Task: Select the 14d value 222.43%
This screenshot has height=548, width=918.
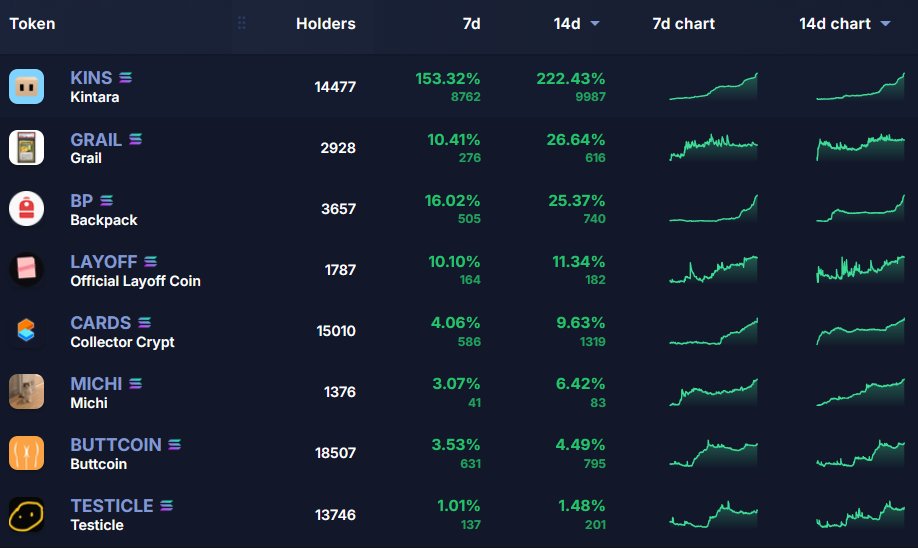Action: coord(571,78)
